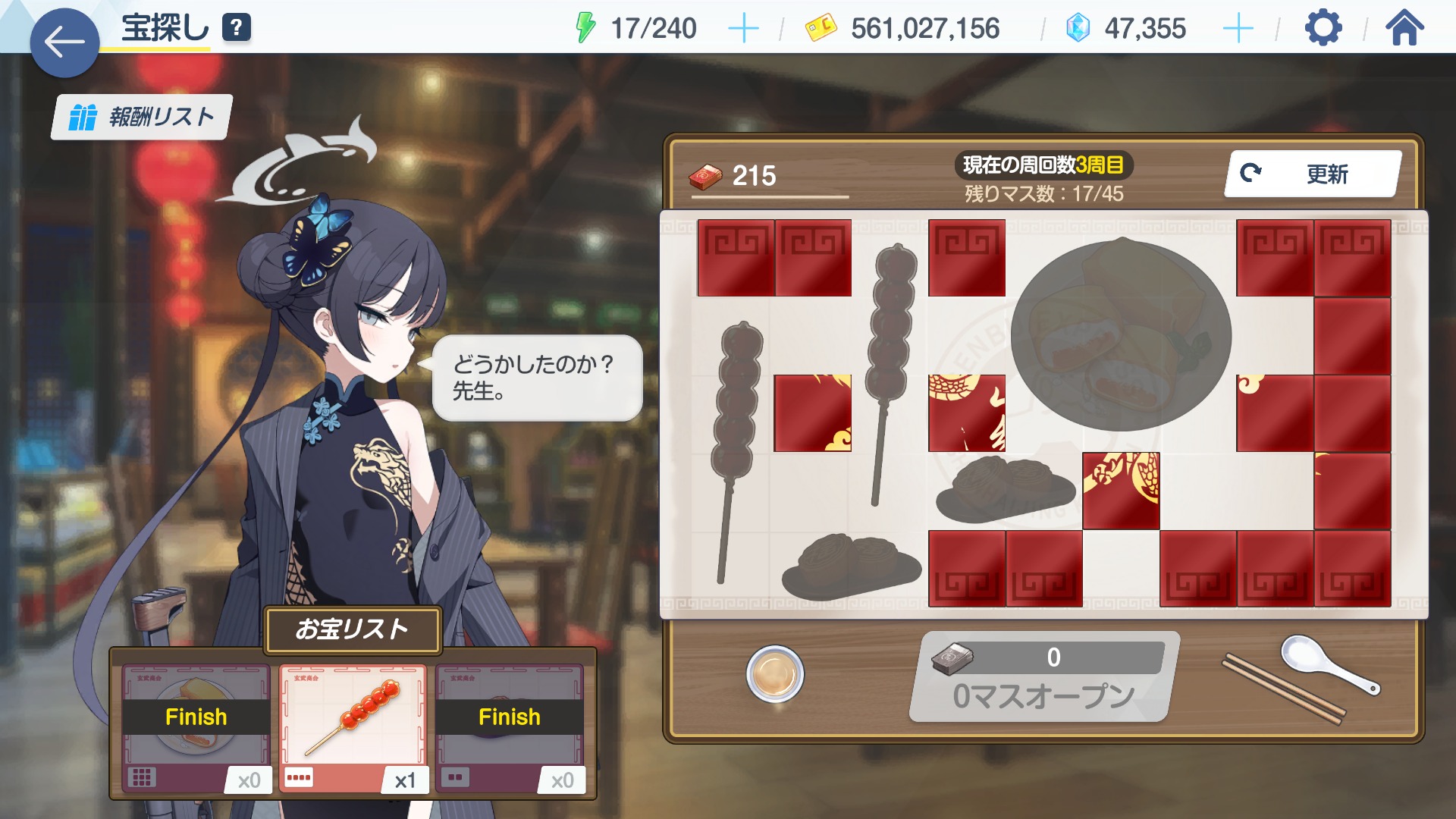Add gems with plus next to 47,355
This screenshot has height=819, width=1456.
pos(1238,29)
